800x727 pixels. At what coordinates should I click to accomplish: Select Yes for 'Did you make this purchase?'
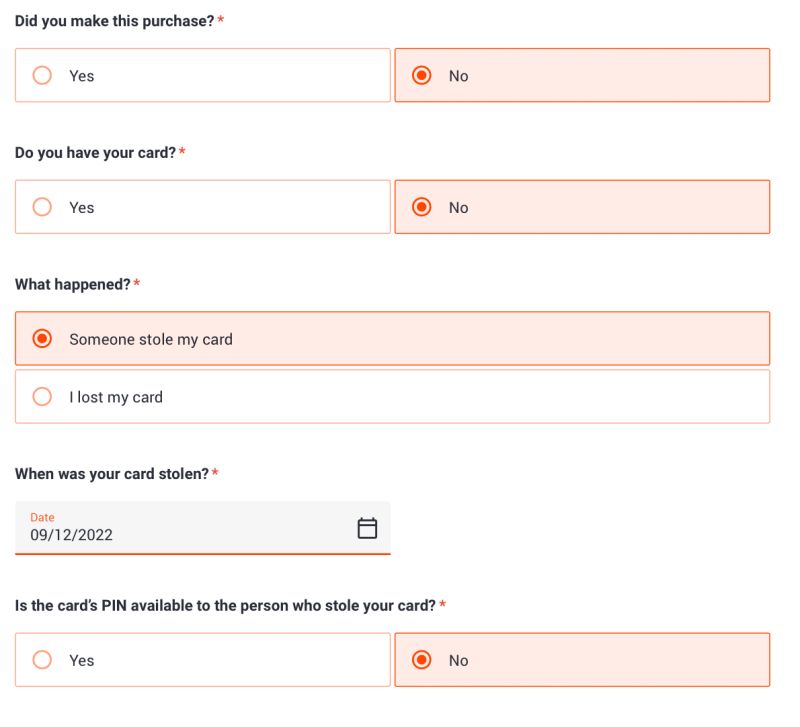coord(42,76)
